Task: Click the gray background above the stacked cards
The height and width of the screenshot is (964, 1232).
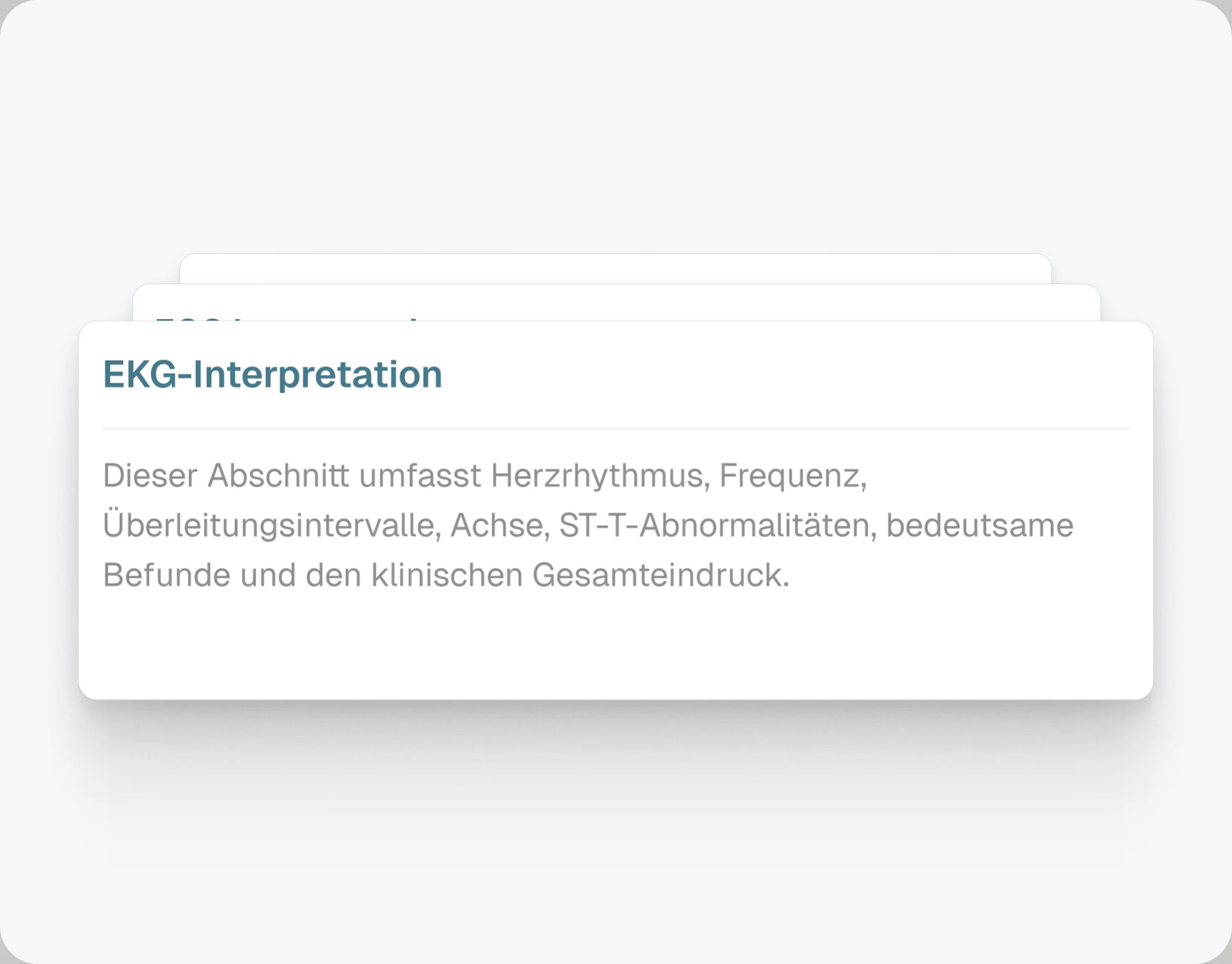Action: pos(616,123)
